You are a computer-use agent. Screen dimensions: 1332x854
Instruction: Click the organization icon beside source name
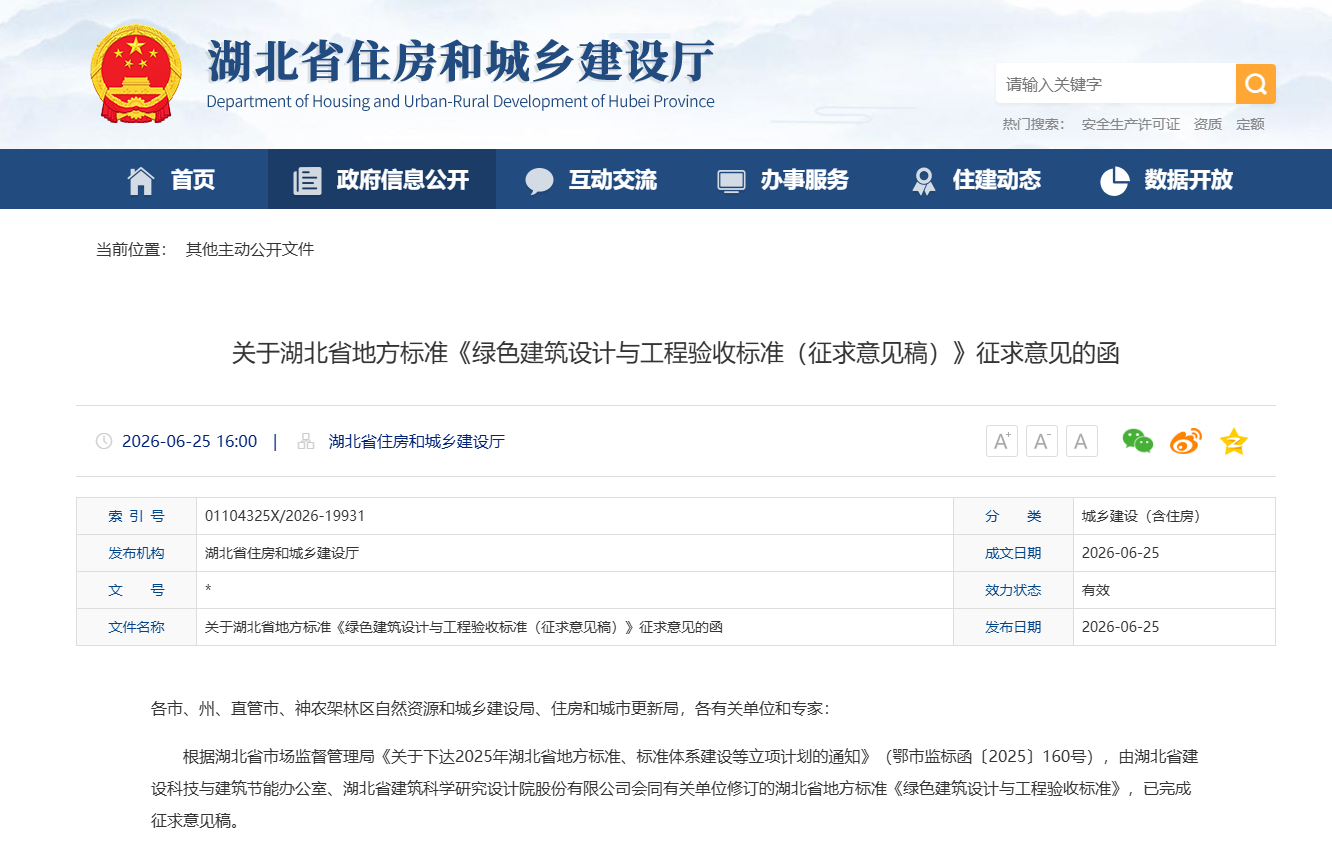pyautogui.click(x=306, y=441)
